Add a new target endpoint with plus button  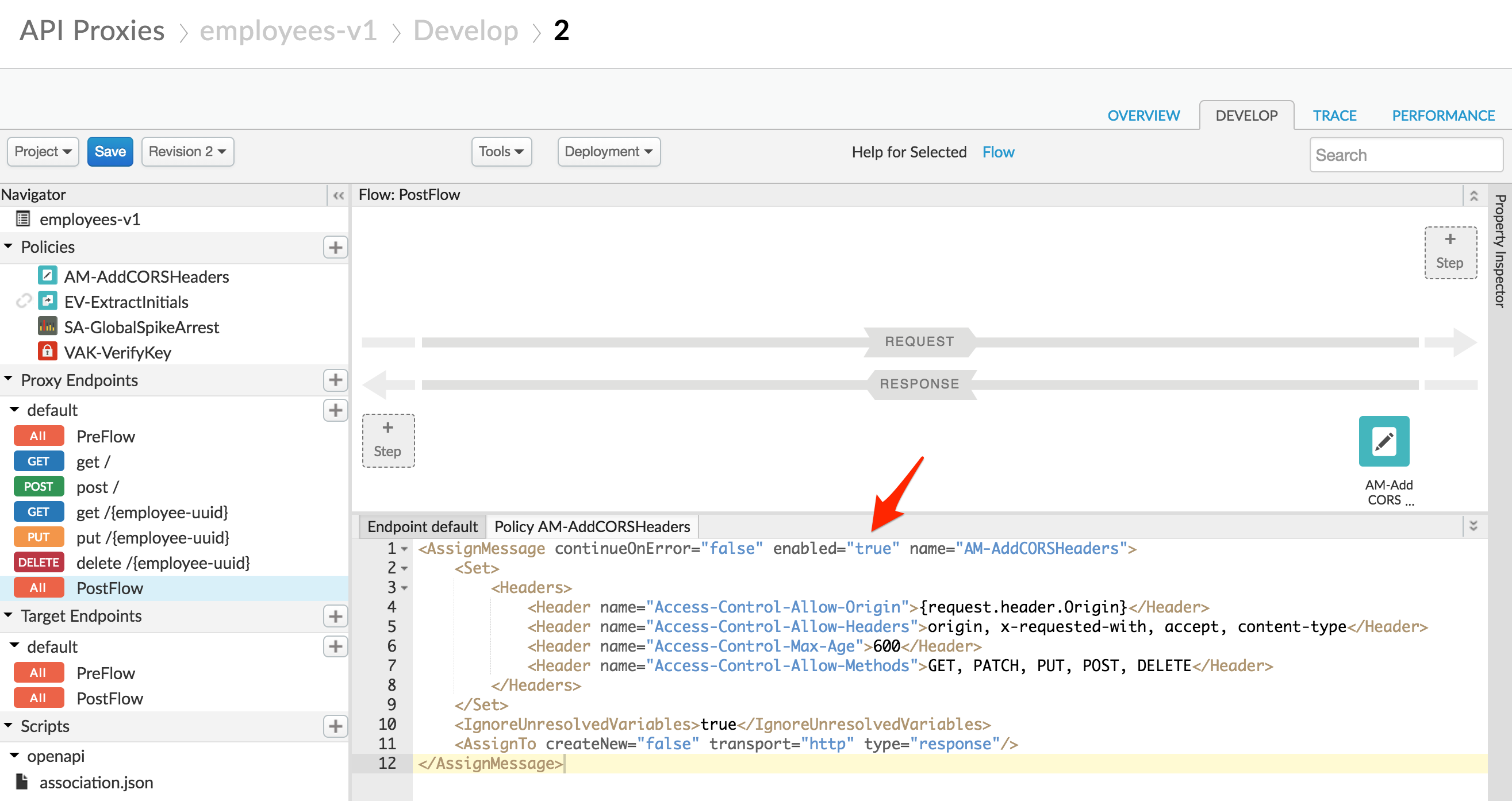pos(335,615)
